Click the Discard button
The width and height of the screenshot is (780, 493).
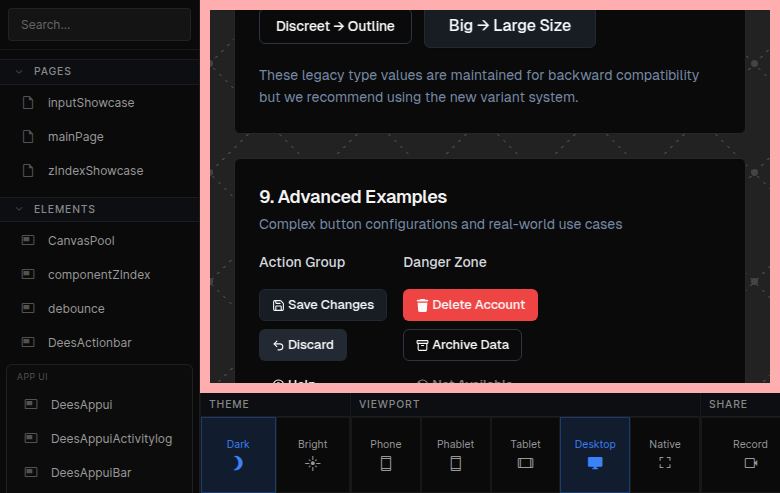pyautogui.click(x=303, y=345)
